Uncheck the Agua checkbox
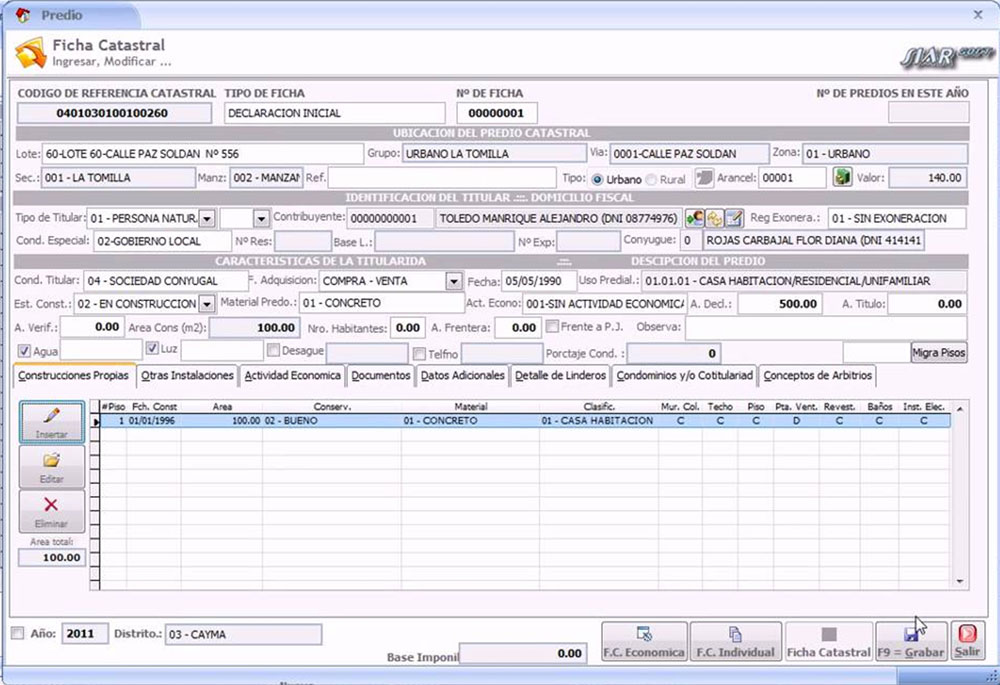 [x=25, y=351]
